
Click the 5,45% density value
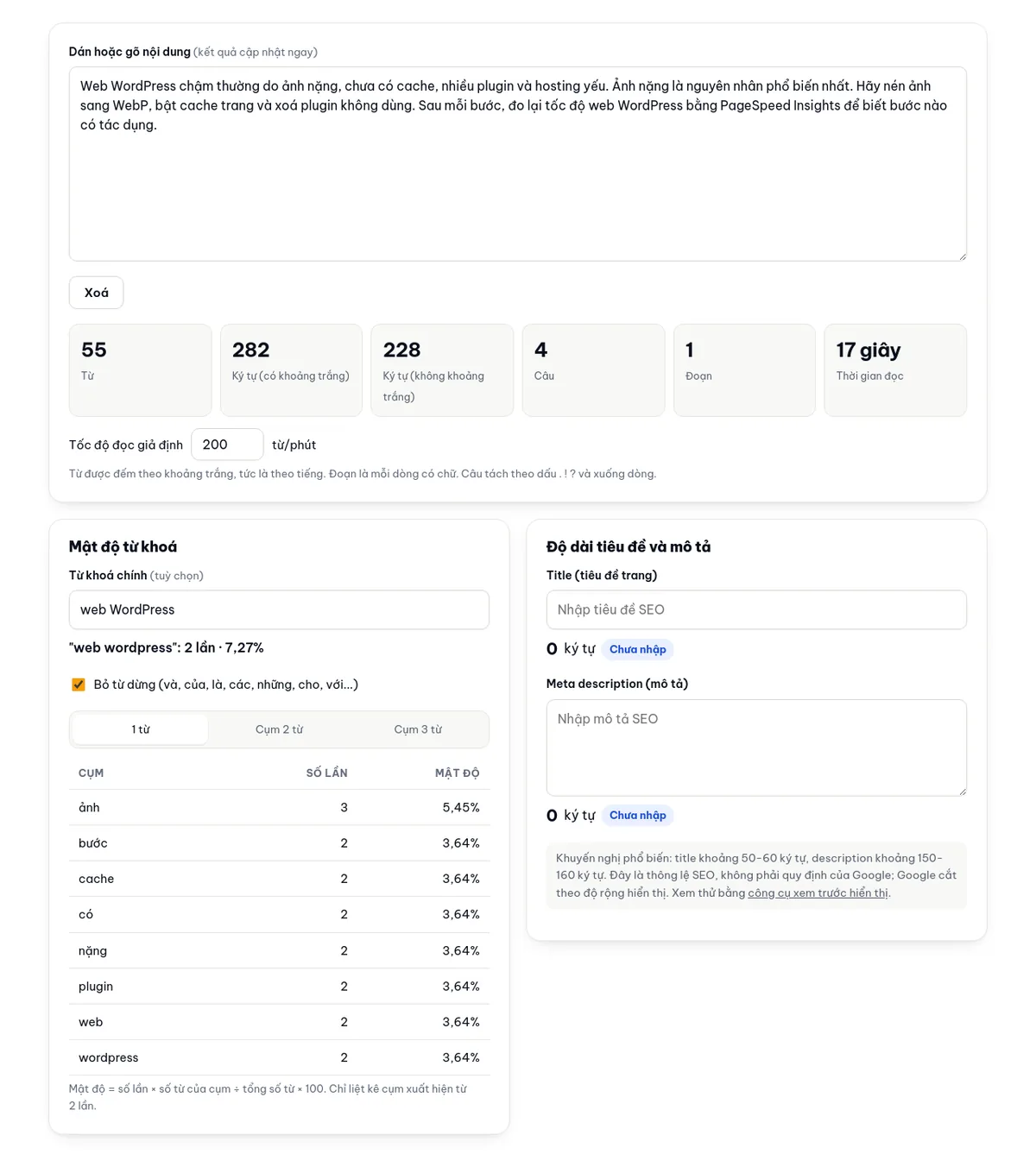coord(461,808)
